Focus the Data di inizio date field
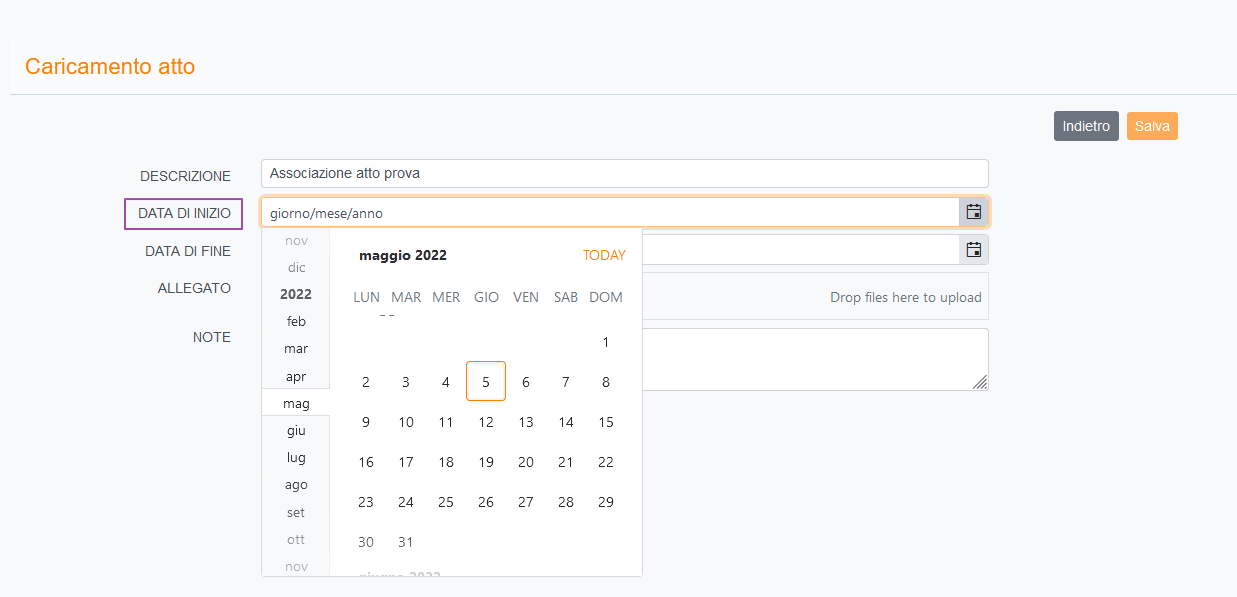This screenshot has height=597, width=1237. [x=610, y=213]
